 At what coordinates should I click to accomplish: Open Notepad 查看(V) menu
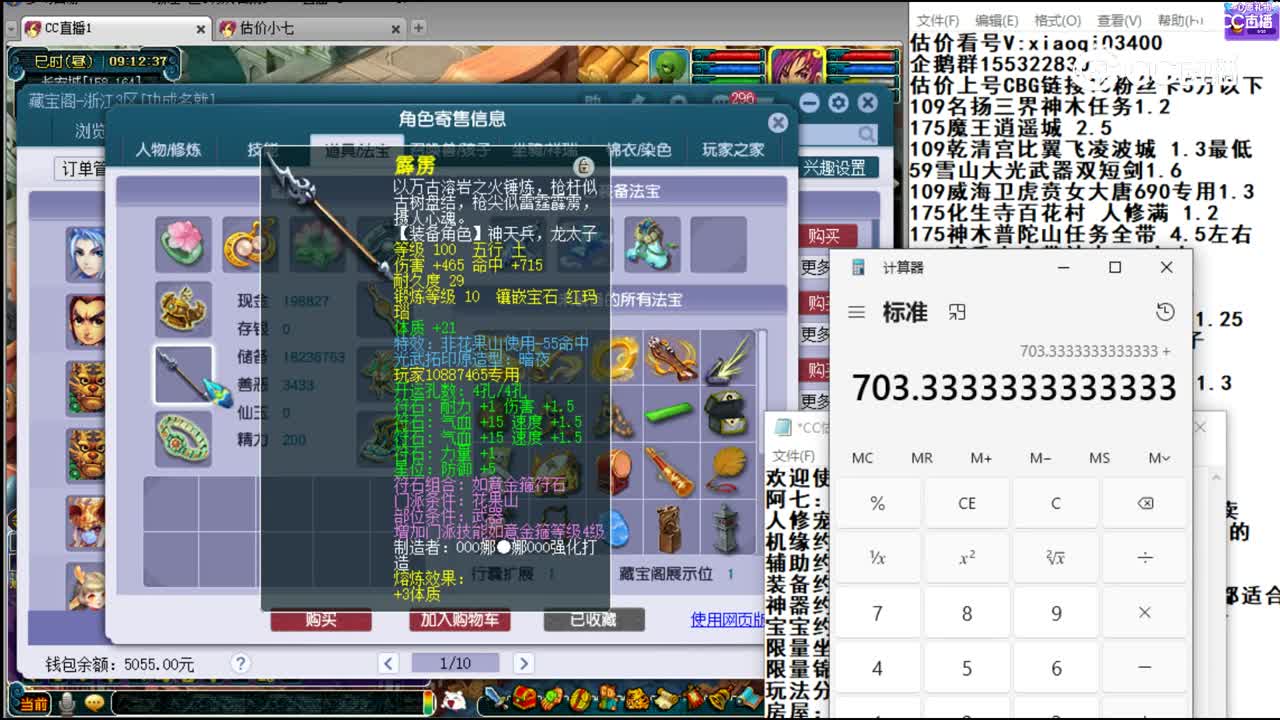pos(1118,20)
